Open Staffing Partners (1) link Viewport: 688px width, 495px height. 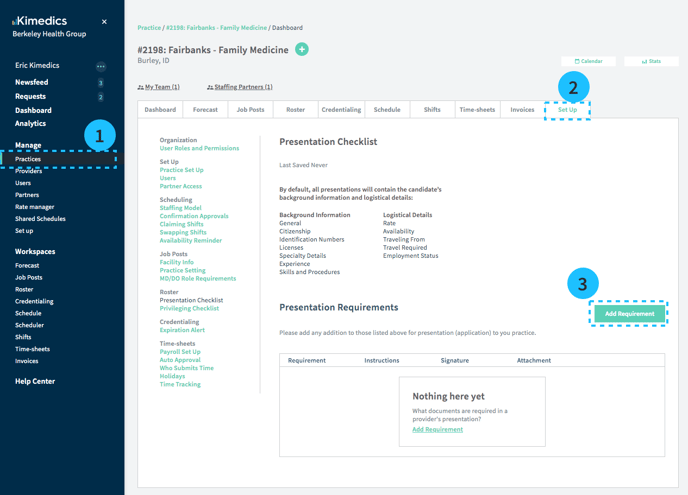click(x=240, y=87)
